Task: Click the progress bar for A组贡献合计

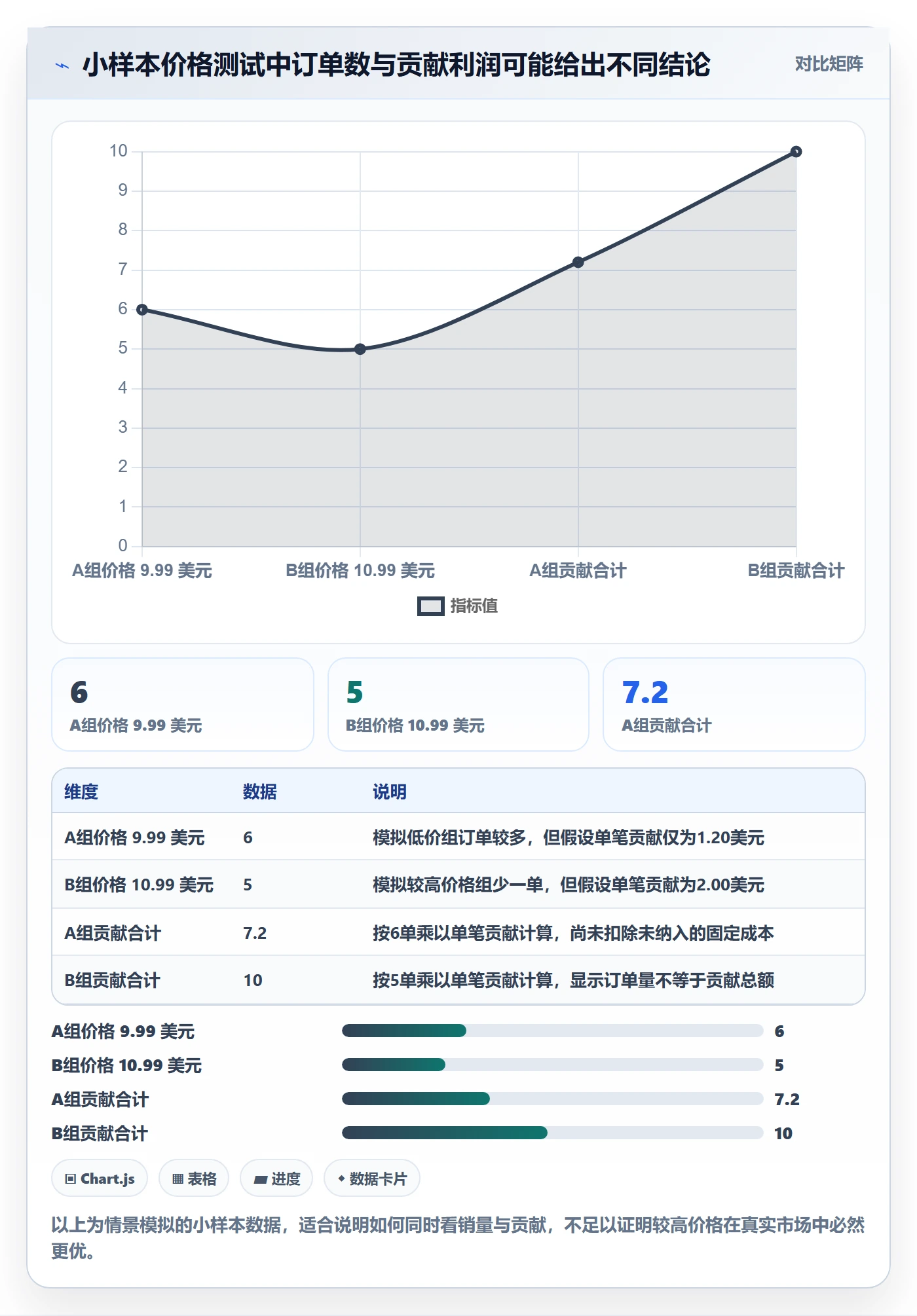Action: pos(553,1099)
